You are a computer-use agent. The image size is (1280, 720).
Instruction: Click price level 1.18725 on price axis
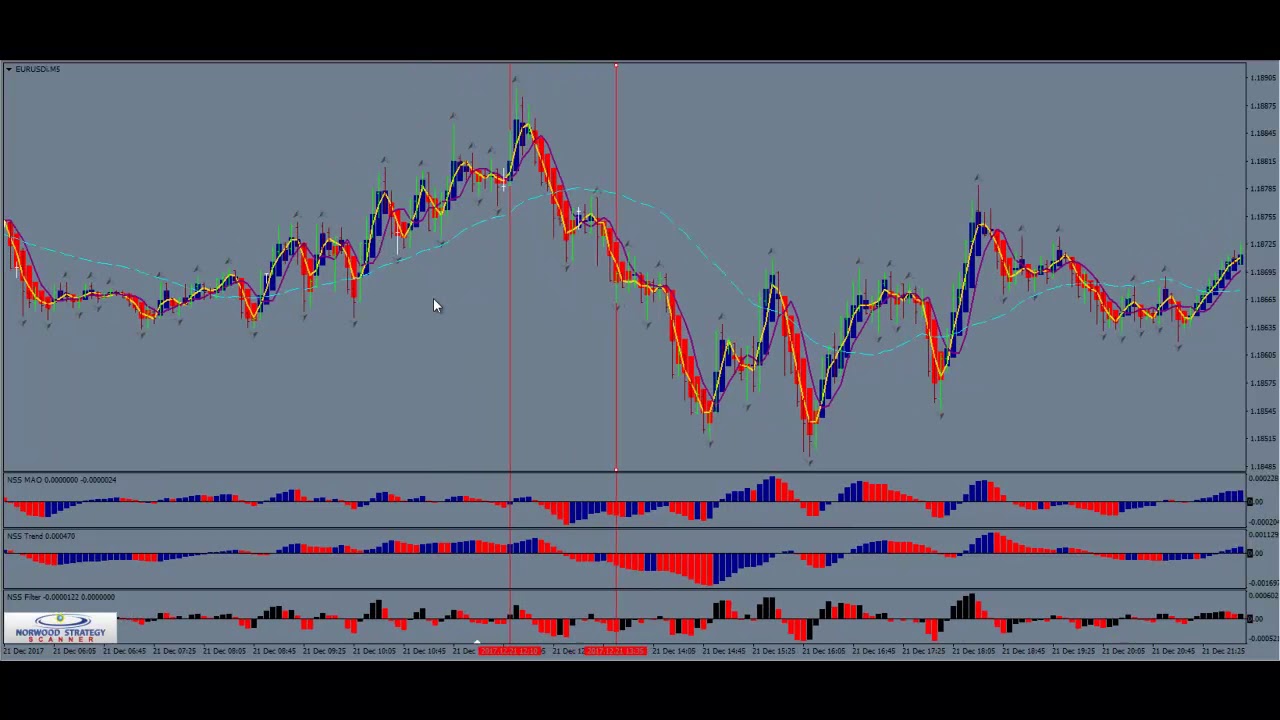pyautogui.click(x=1264, y=244)
